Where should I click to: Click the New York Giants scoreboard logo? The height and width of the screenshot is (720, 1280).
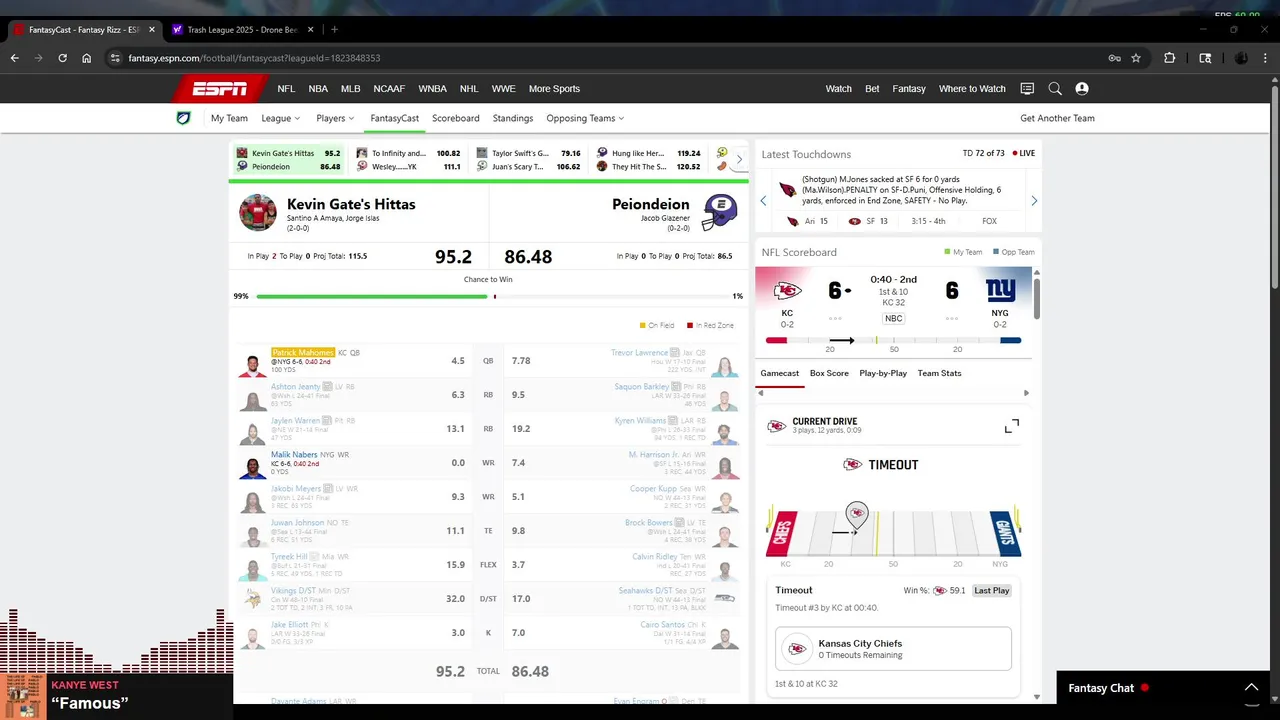point(1000,291)
